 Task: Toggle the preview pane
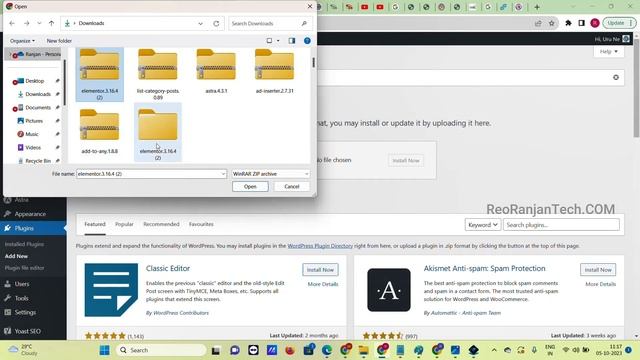coord(292,41)
